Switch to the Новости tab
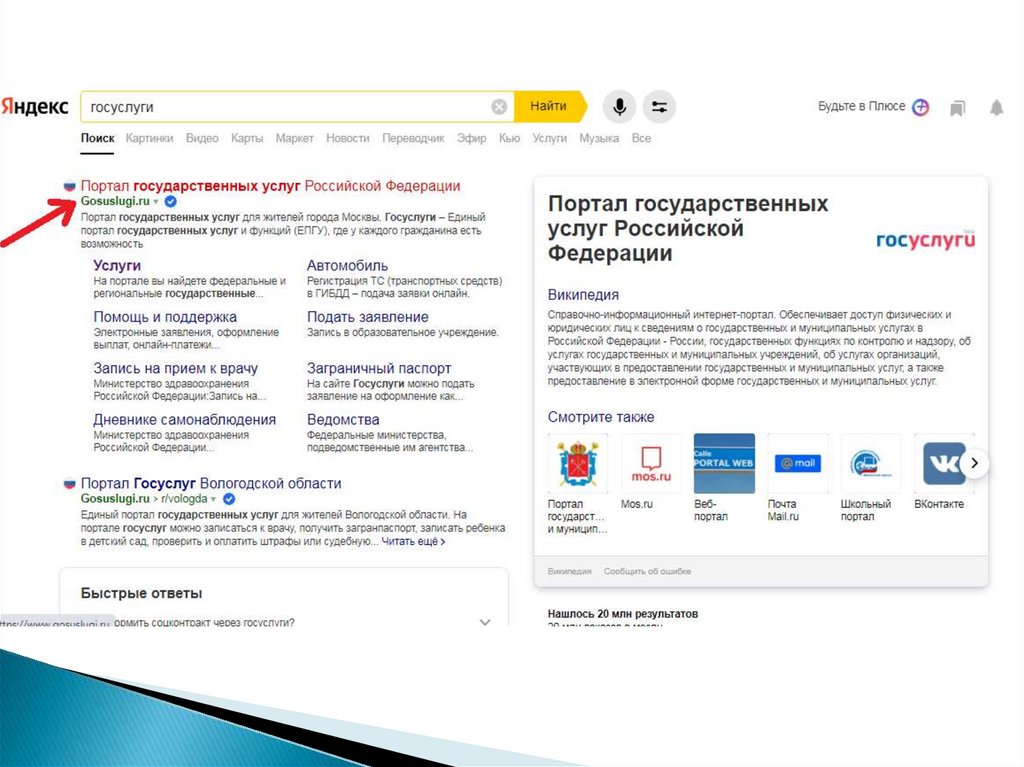This screenshot has width=1024, height=767. pos(347,139)
